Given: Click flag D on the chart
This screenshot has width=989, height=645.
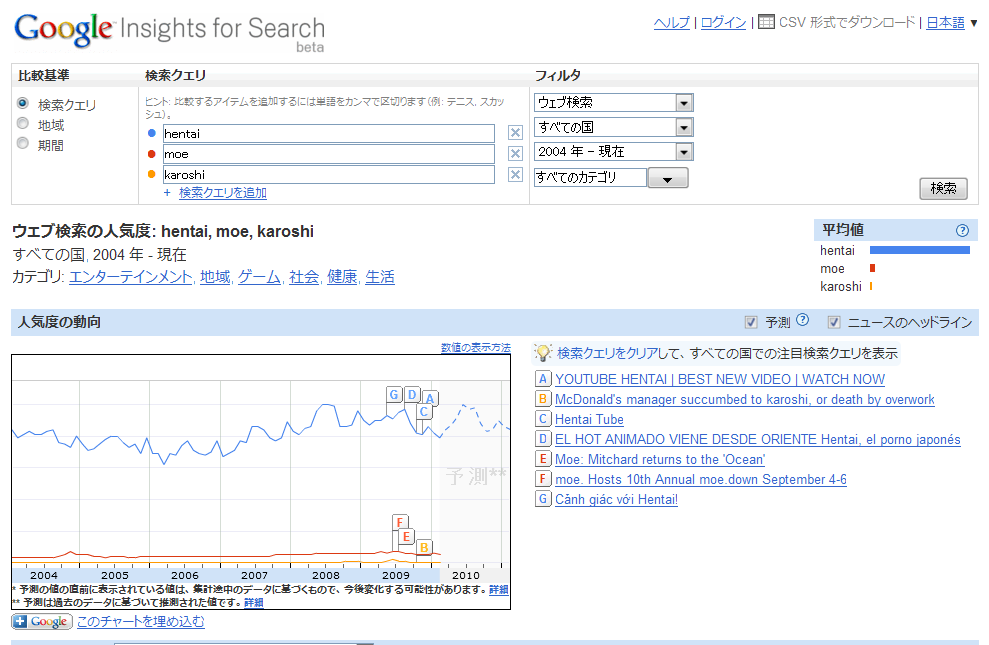Looking at the screenshot, I should [x=412, y=395].
